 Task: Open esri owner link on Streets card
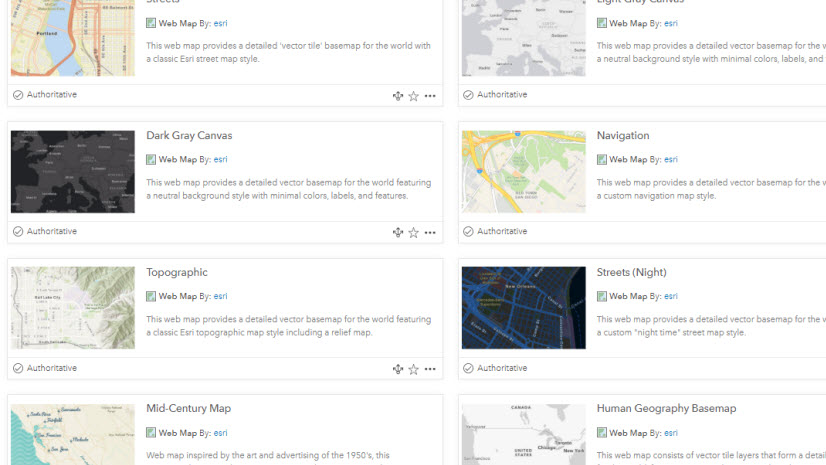click(221, 23)
